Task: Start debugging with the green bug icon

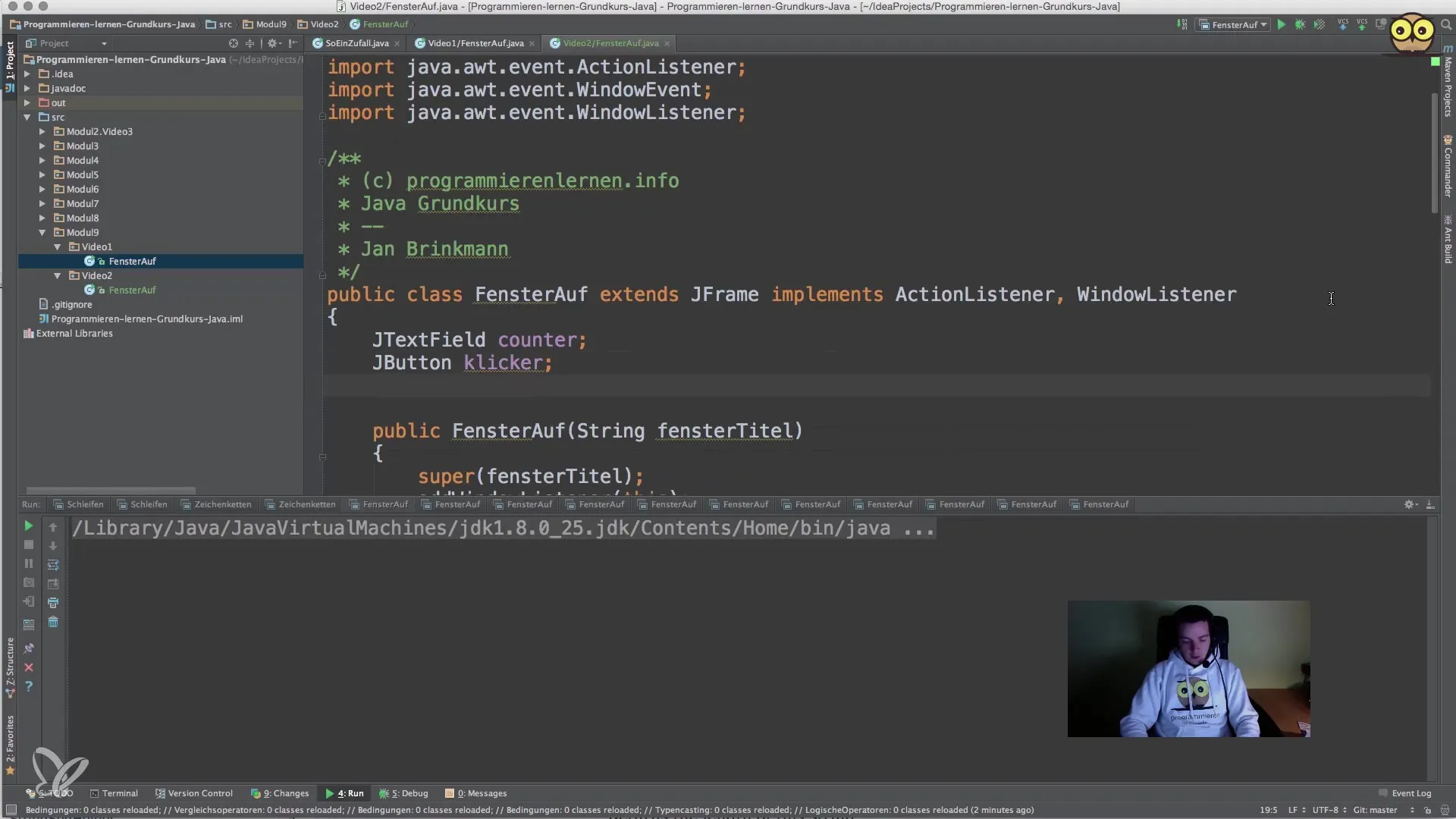Action: tap(1300, 25)
